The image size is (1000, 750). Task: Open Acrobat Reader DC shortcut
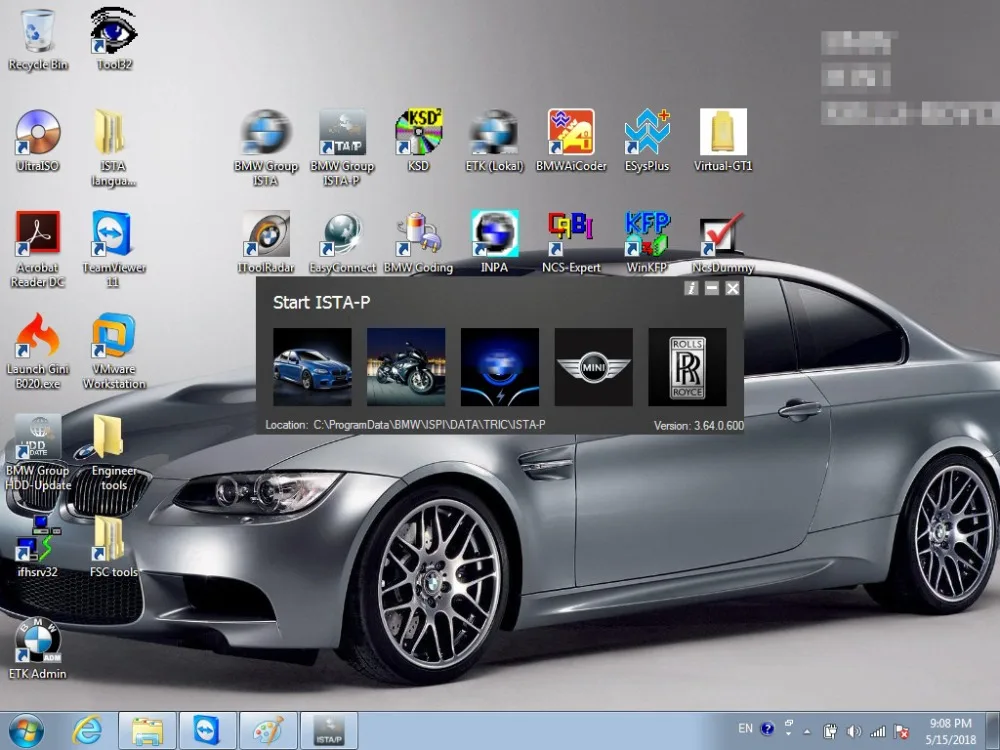pos(38,249)
